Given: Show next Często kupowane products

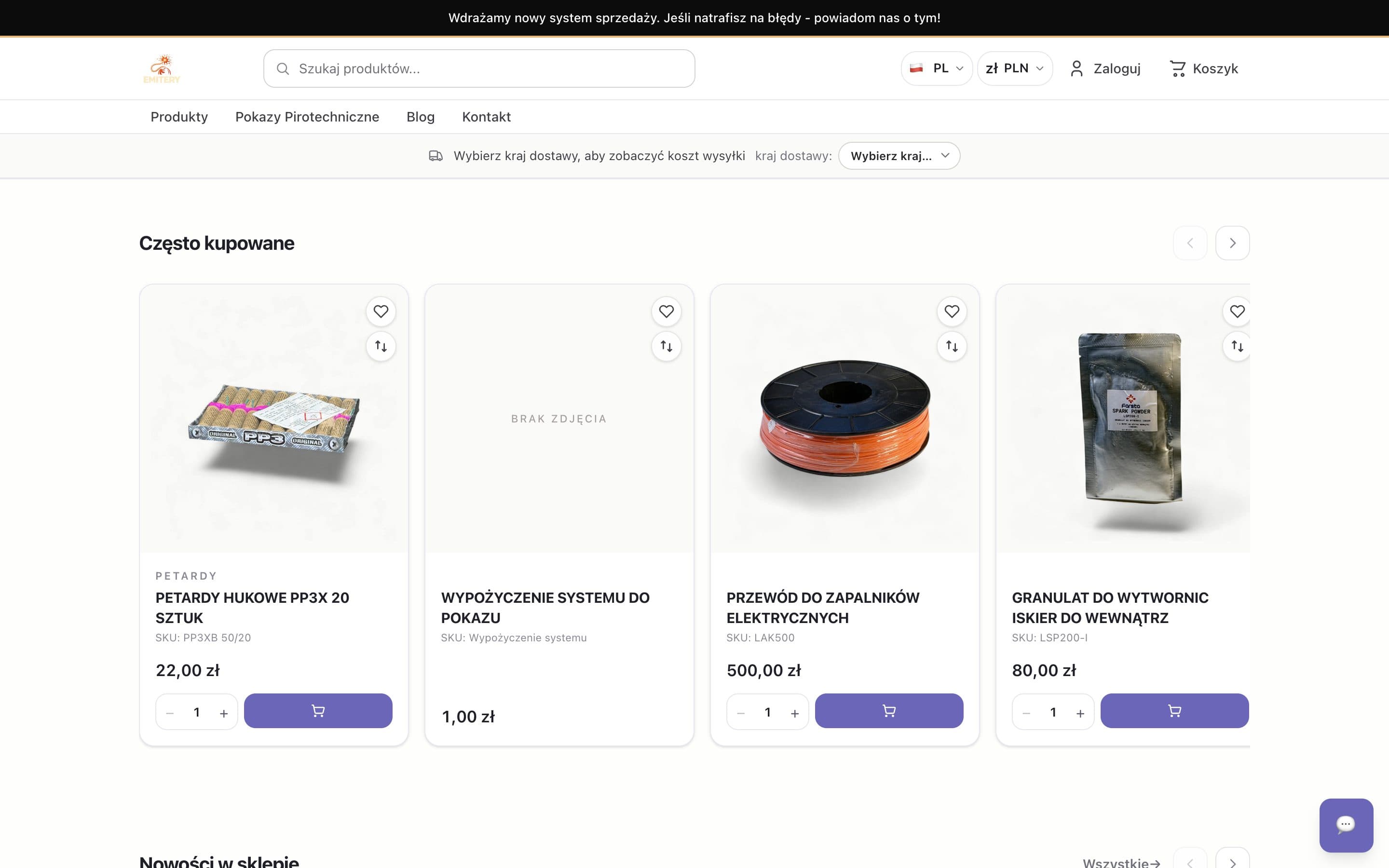Looking at the screenshot, I should click(x=1232, y=243).
